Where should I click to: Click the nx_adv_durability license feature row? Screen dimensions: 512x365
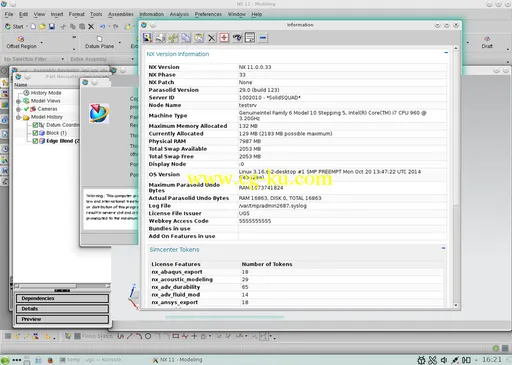[x=297, y=287]
